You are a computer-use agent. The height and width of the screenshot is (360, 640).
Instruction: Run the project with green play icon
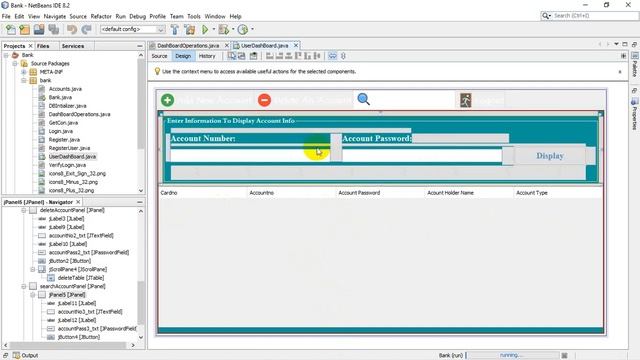click(x=205, y=29)
